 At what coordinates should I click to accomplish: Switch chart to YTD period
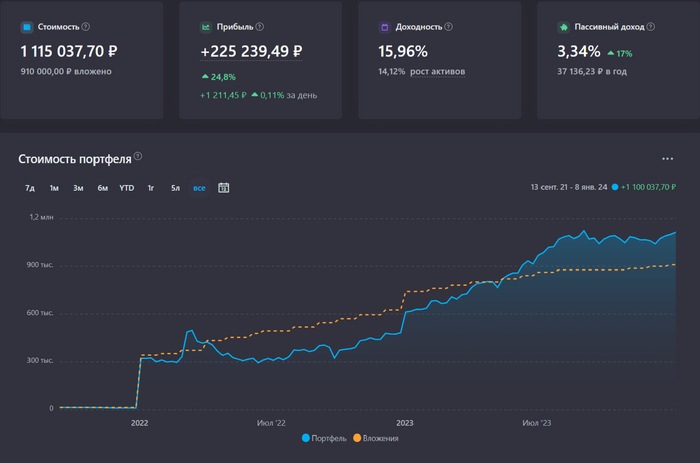(127, 188)
